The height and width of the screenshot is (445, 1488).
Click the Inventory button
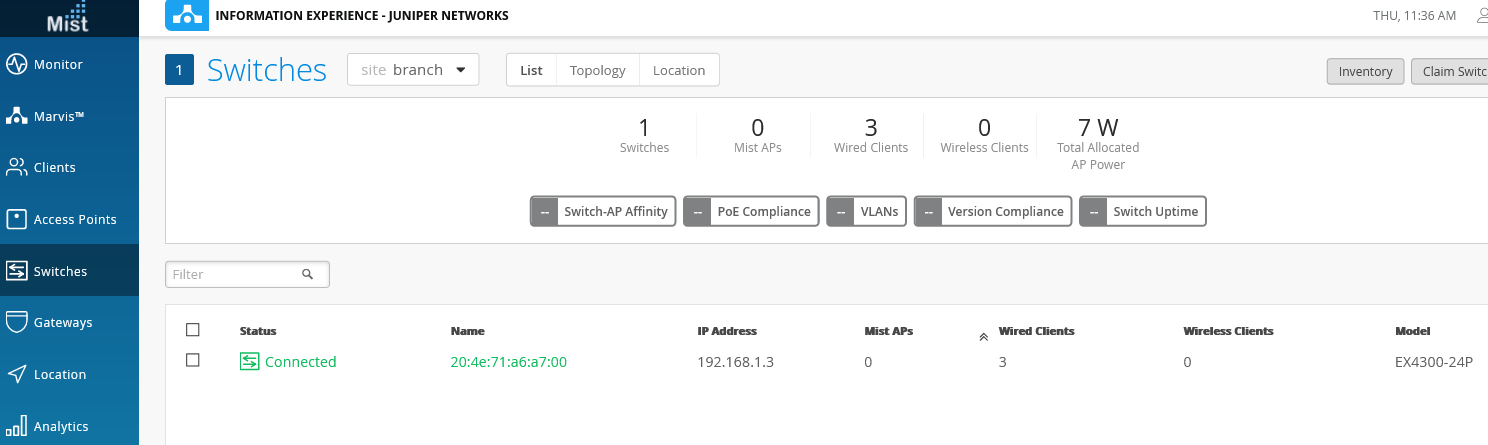(x=1365, y=71)
